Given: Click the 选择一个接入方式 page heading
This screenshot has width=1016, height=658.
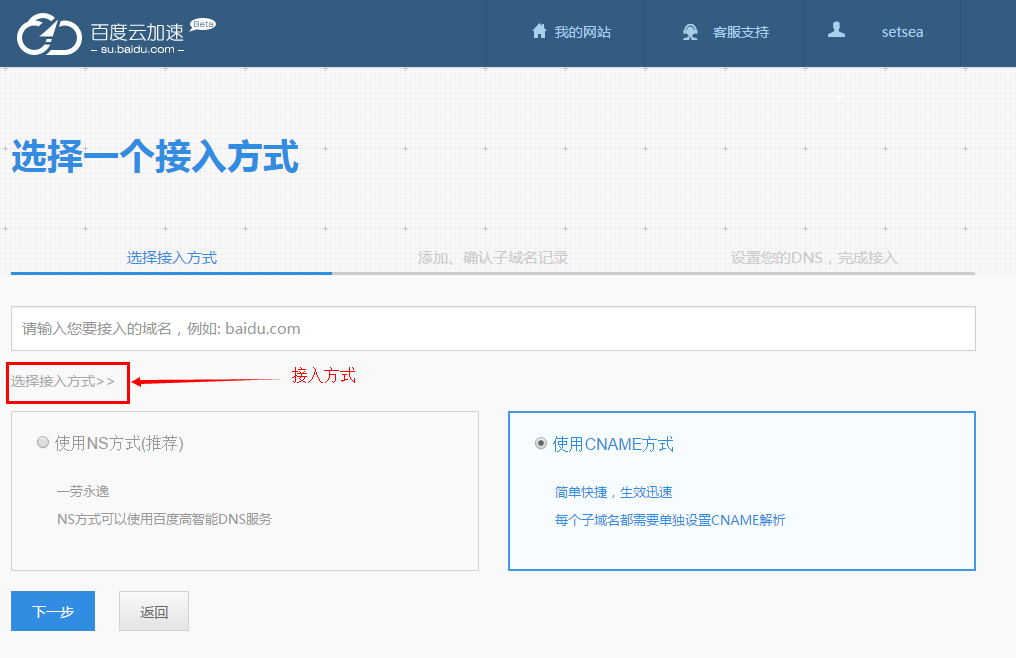Looking at the screenshot, I should tap(155, 156).
